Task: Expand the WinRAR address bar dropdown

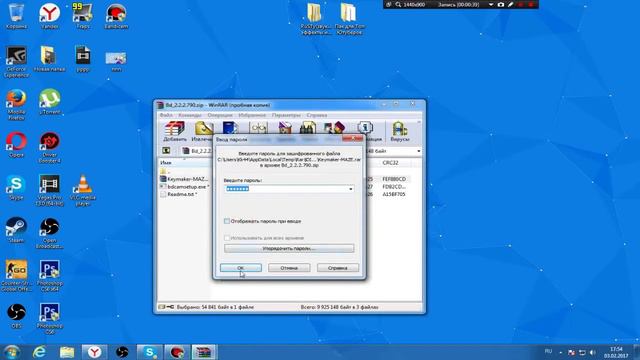Action: [418, 151]
